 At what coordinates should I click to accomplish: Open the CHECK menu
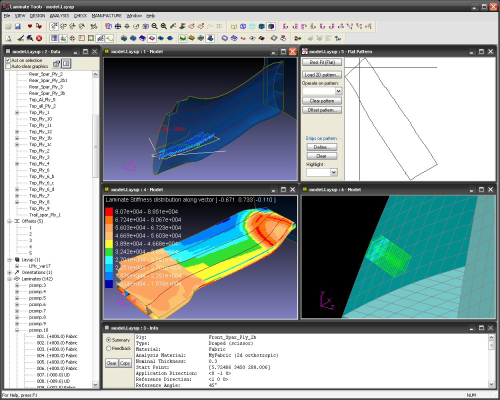(80, 16)
